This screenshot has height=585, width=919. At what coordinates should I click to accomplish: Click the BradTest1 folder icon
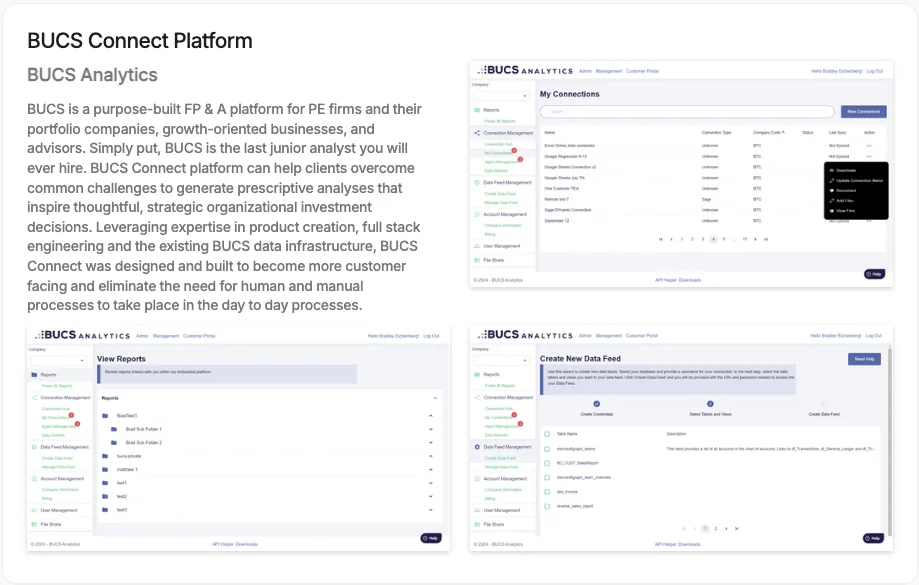coord(105,416)
